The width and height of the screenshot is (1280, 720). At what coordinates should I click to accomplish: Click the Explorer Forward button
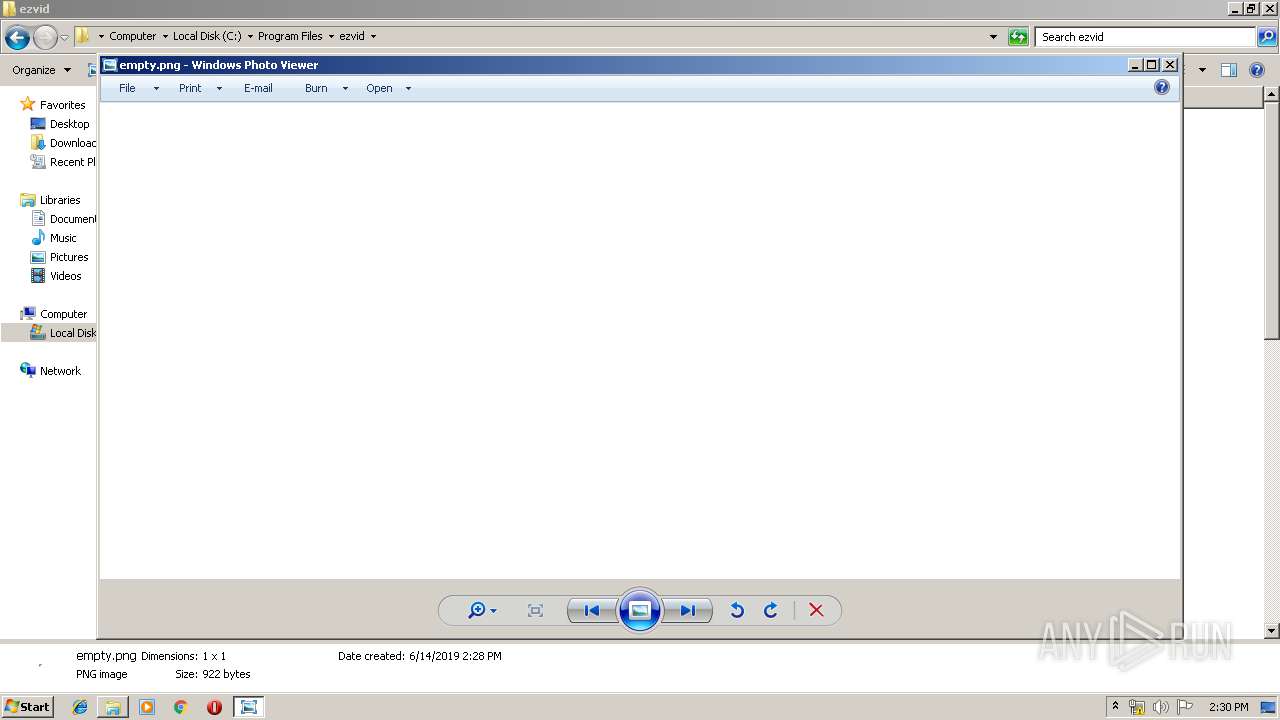click(45, 38)
